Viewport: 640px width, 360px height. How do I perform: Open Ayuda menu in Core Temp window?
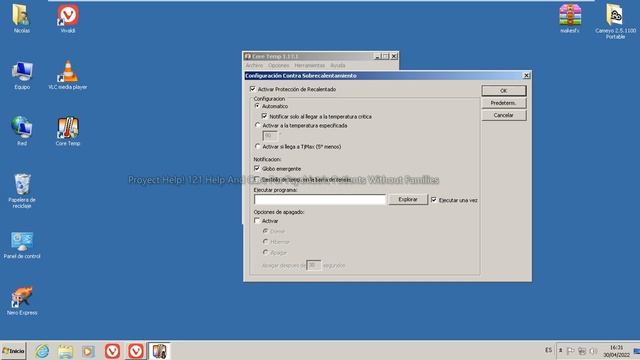[338, 65]
